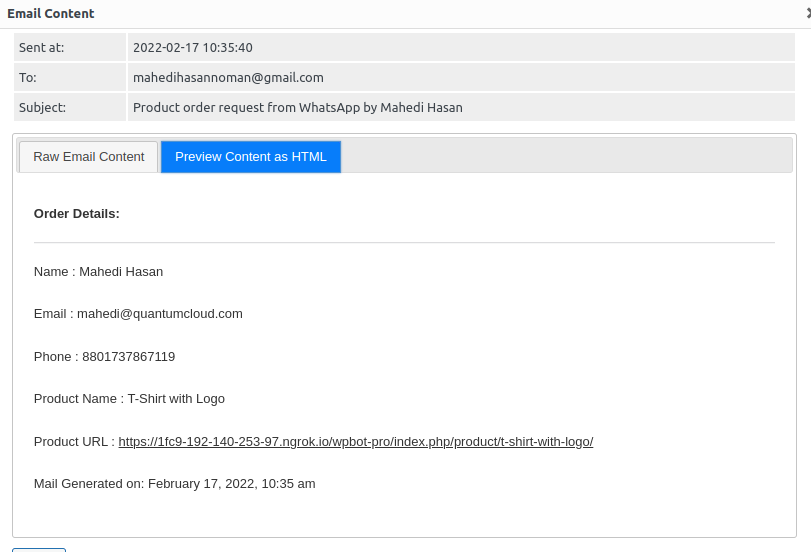
Task: Close the Email Content dialog
Action: 807,14
